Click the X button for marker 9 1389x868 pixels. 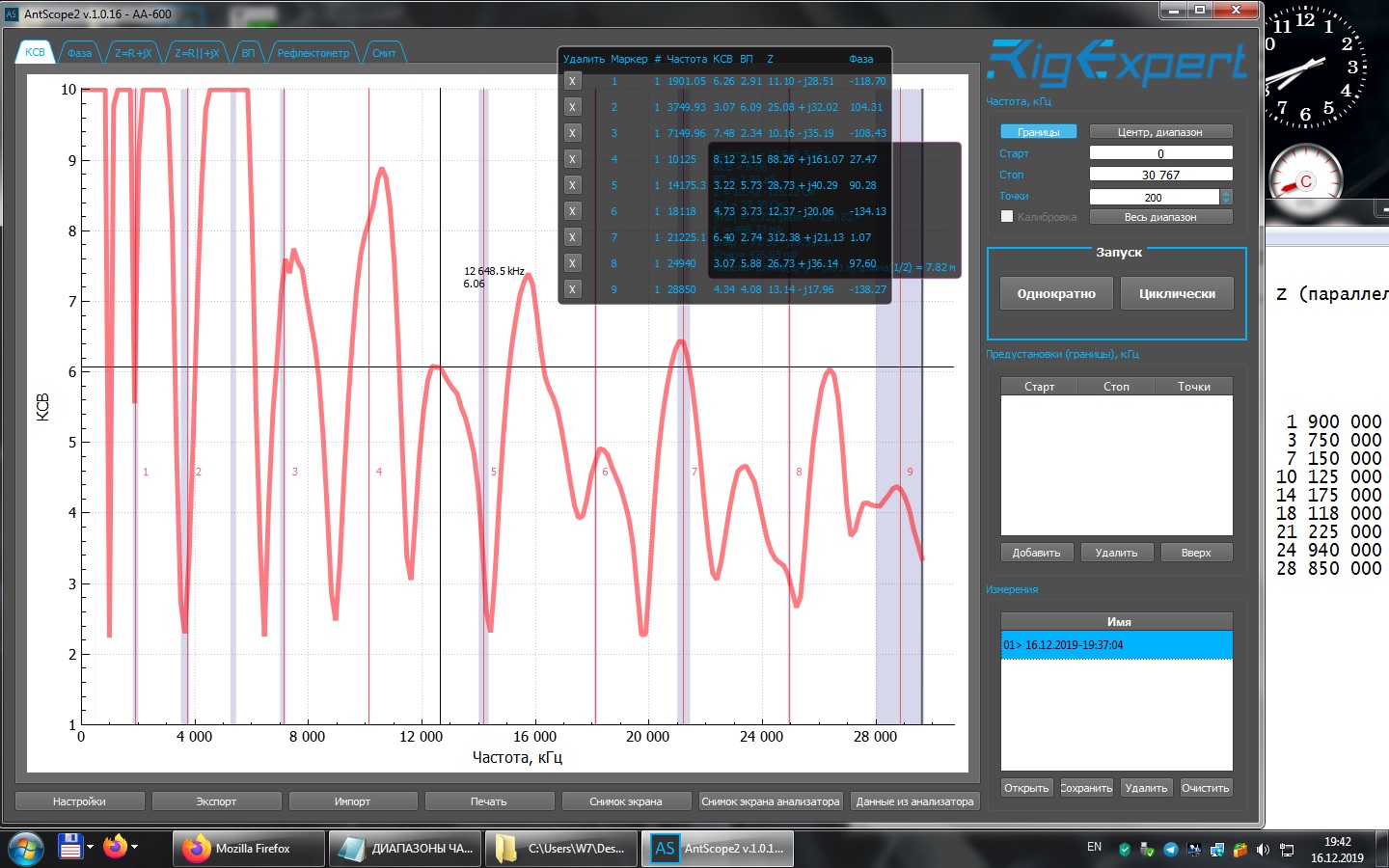(x=572, y=289)
